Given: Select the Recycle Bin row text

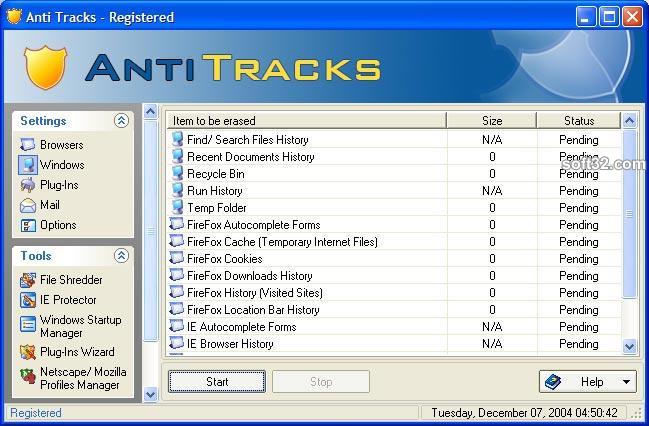Looking at the screenshot, I should [216, 174].
